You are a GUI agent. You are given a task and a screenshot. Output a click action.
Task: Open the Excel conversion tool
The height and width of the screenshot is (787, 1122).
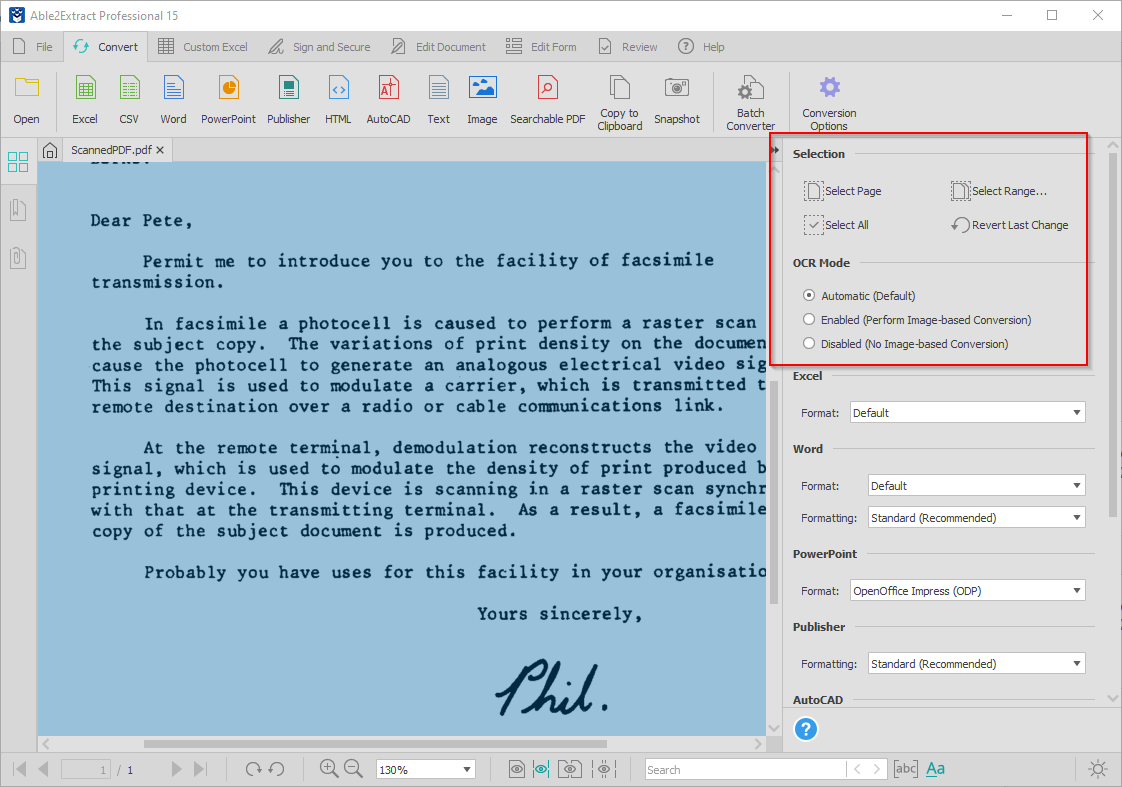84,97
